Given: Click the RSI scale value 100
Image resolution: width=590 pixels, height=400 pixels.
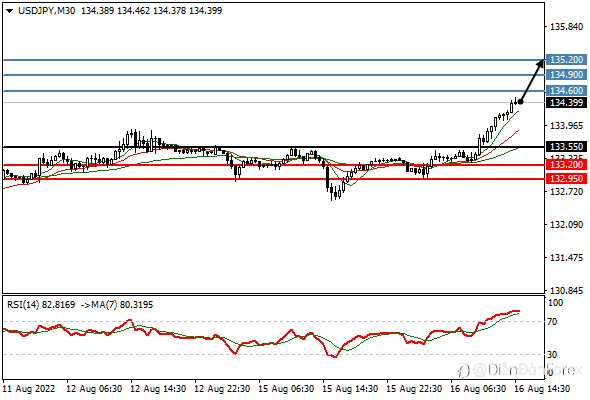Looking at the screenshot, I should (x=555, y=303).
